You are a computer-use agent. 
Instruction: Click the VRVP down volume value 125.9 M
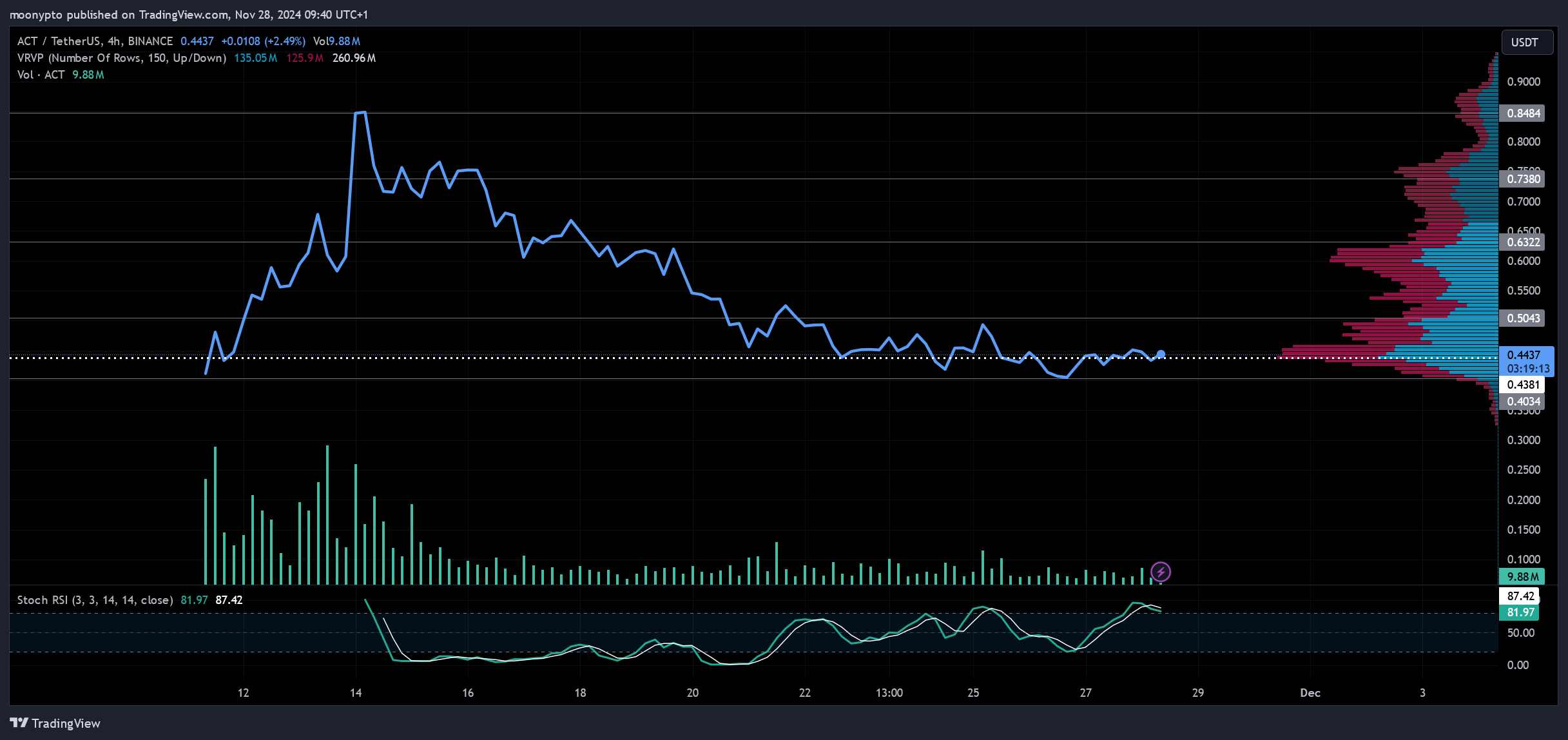(305, 58)
